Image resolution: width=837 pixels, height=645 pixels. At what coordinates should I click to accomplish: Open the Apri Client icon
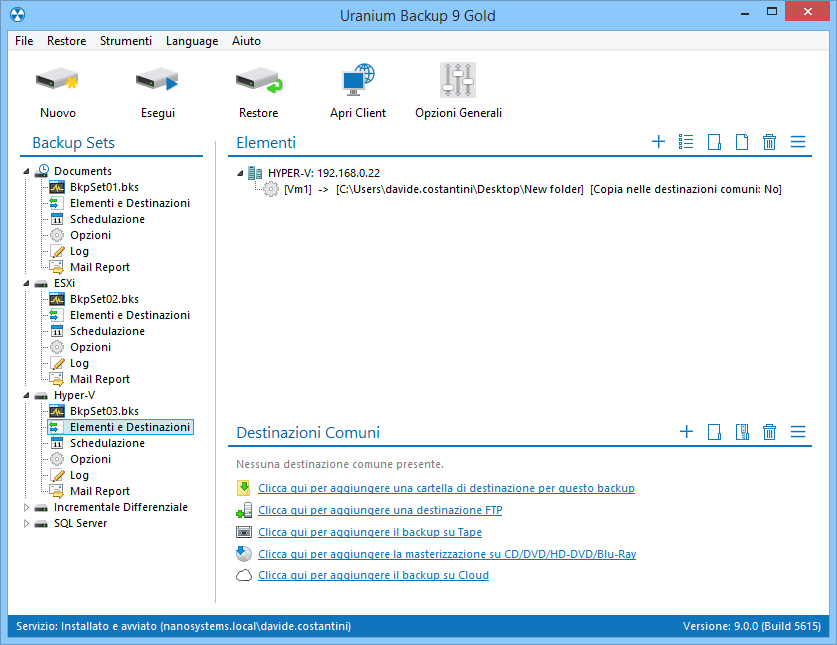point(358,80)
